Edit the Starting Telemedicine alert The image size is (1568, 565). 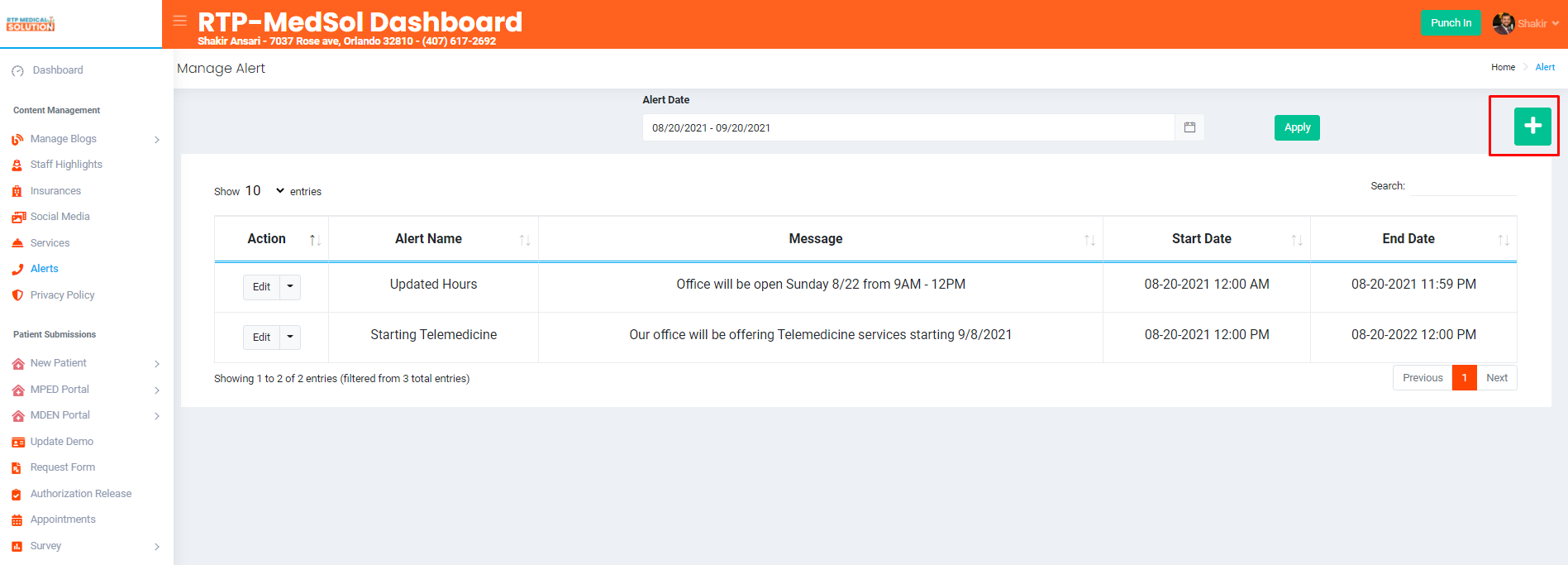click(x=261, y=338)
